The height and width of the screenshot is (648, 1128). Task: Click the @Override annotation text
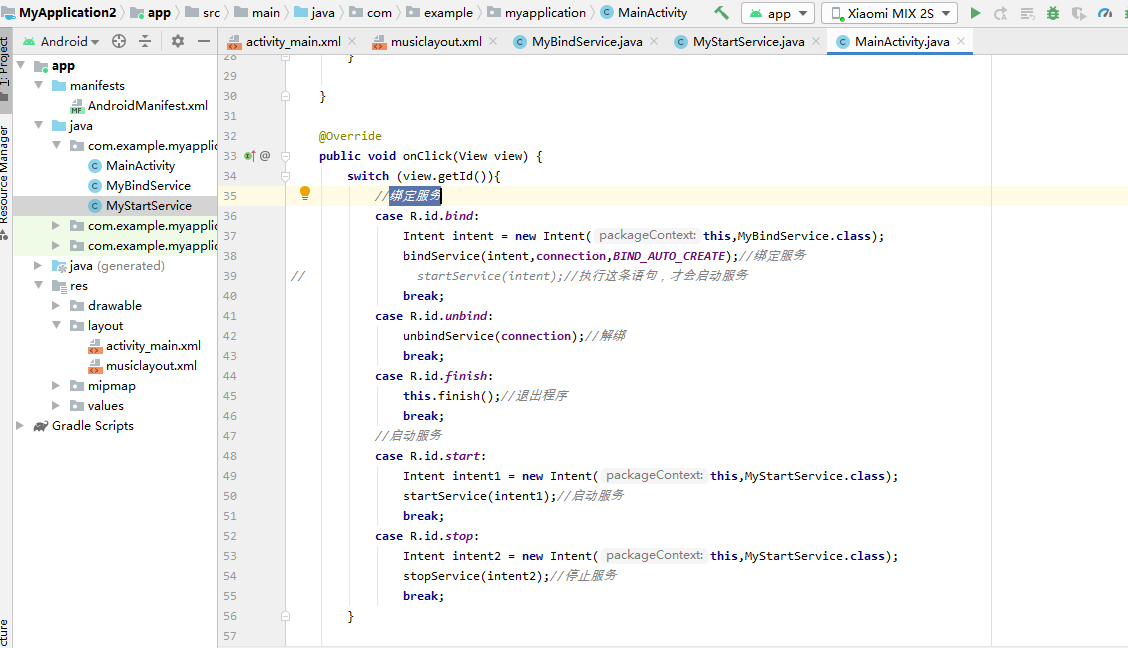[x=350, y=136]
